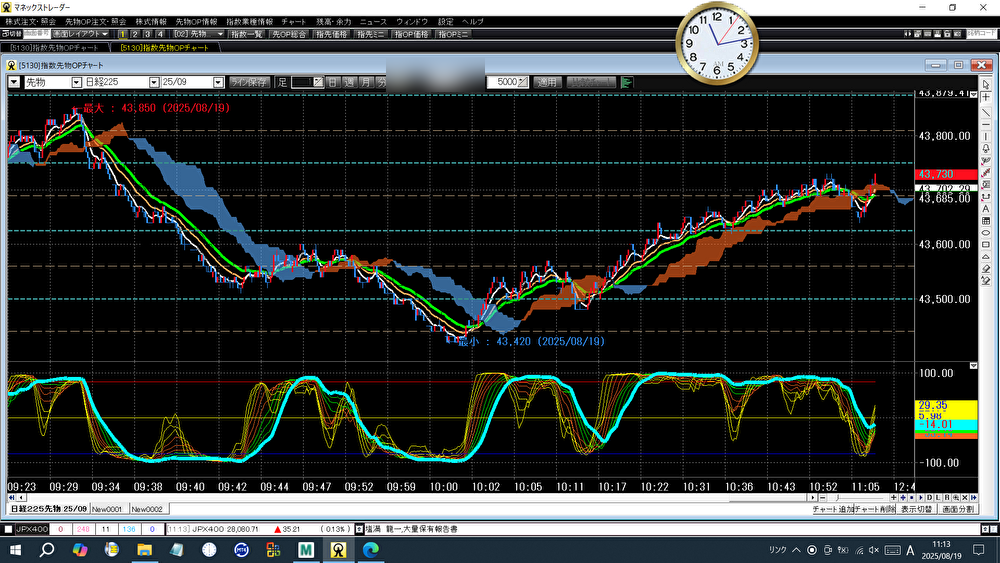
Task: Open the [02] 先物 dropdown
Action: tap(198, 34)
